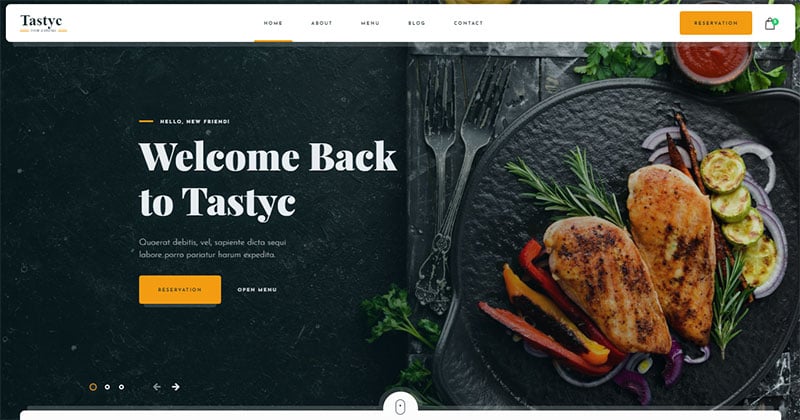Click the hero Reservation button below the paragraph
The width and height of the screenshot is (800, 420).
tap(180, 290)
